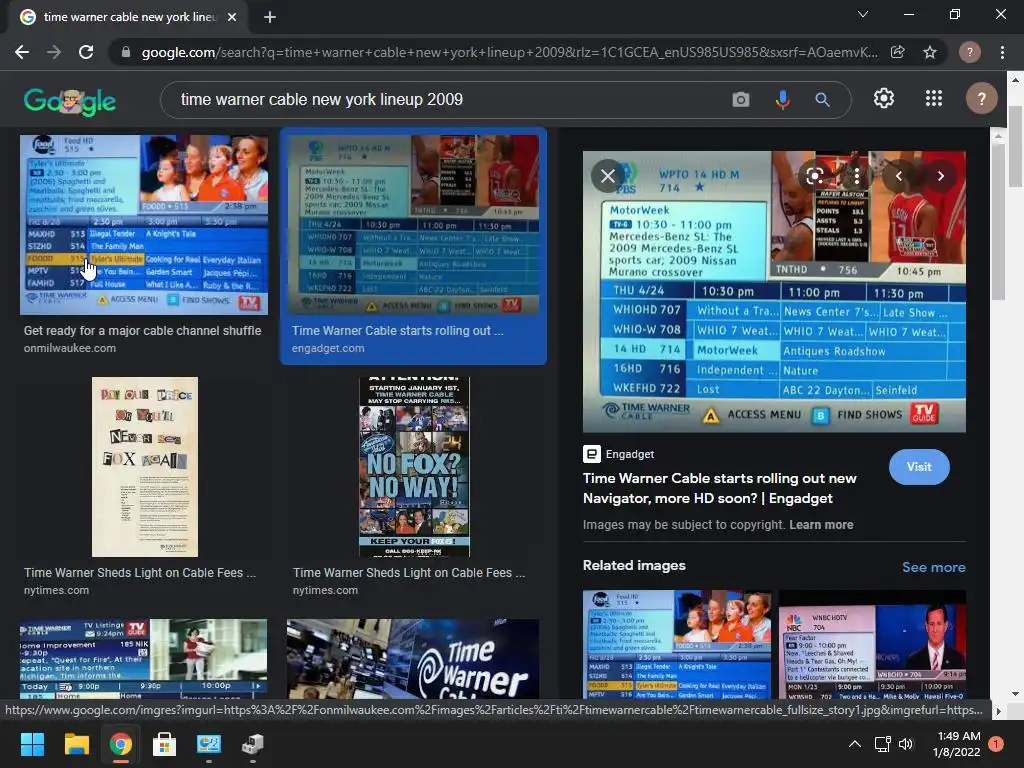Reload the current page

click(86, 52)
